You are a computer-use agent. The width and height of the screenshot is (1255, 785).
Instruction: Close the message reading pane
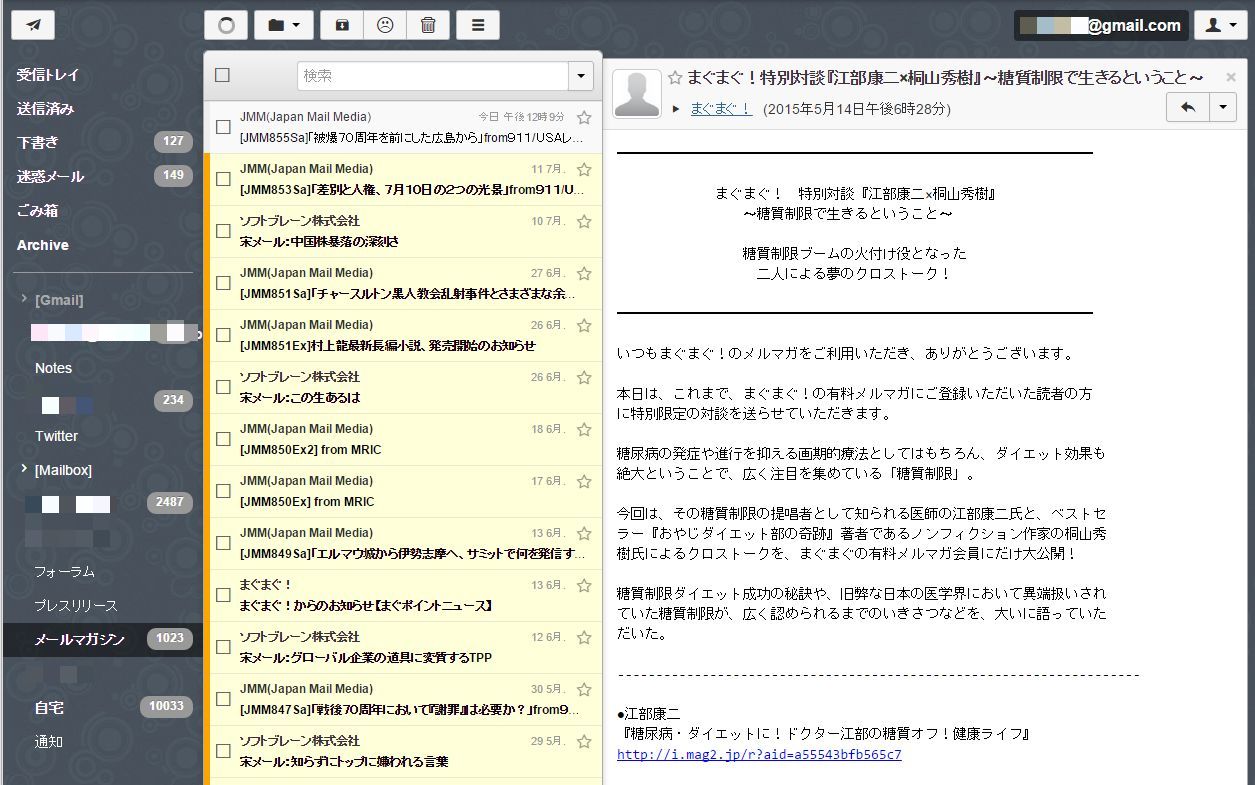[1231, 77]
